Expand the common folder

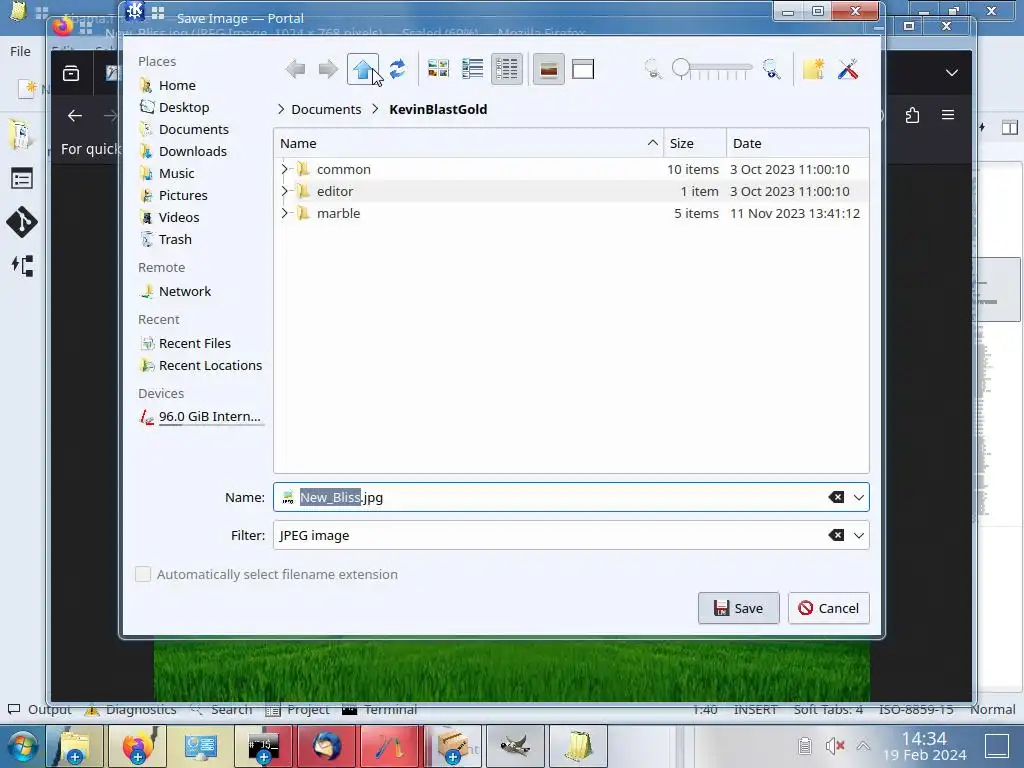point(284,169)
